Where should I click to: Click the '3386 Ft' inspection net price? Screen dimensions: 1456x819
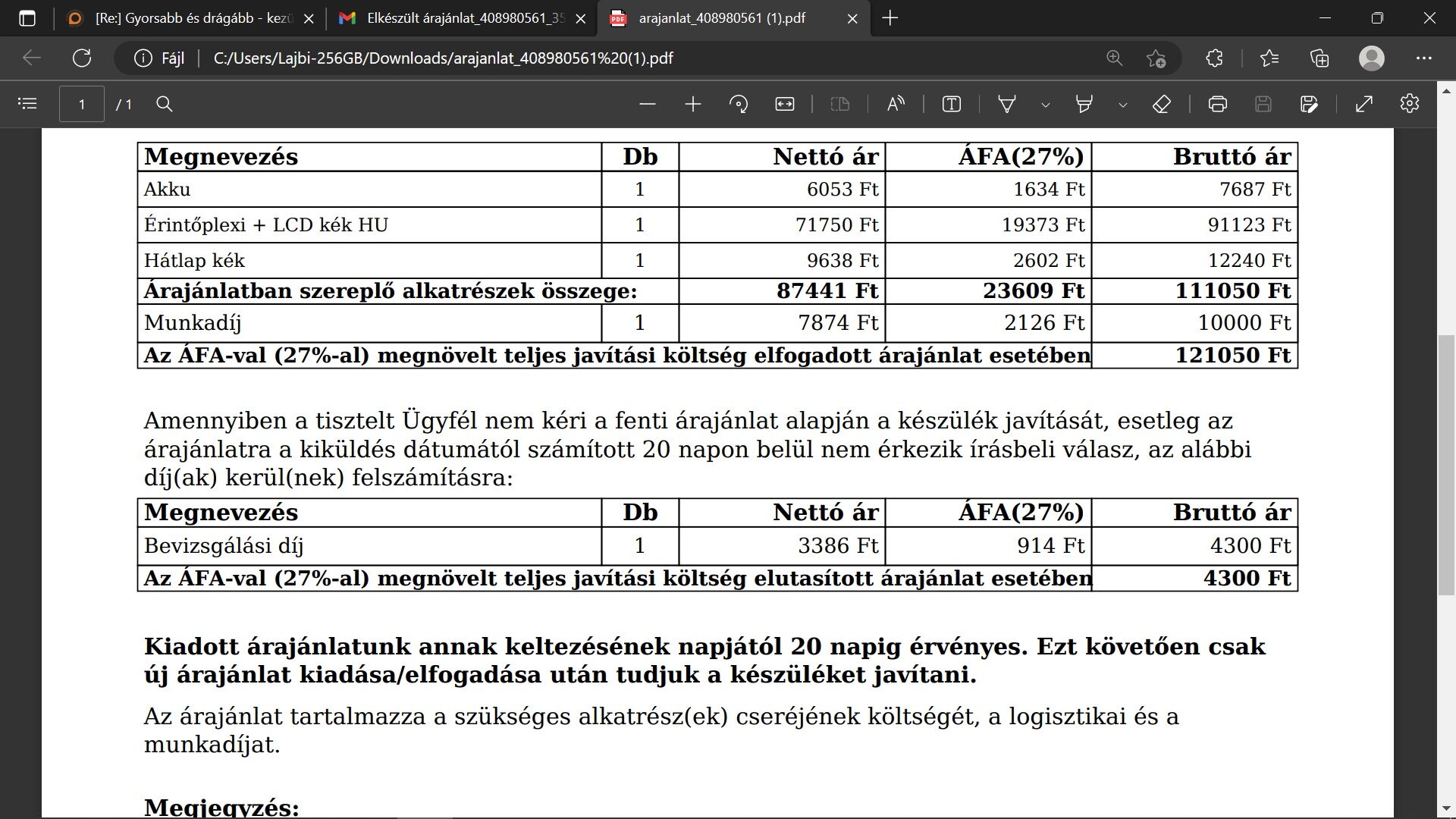tap(838, 546)
